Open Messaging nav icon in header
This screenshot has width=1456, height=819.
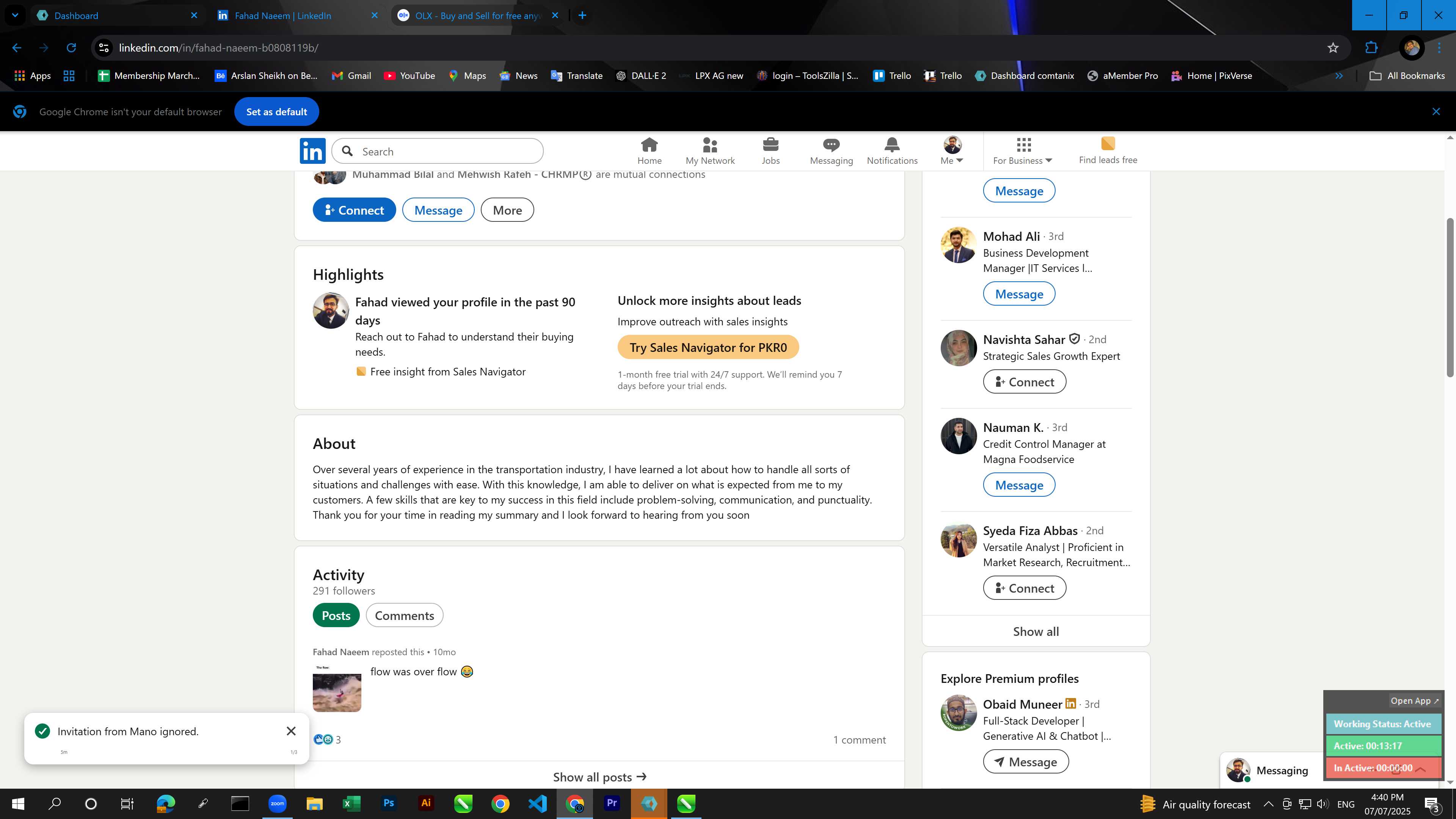[831, 152]
